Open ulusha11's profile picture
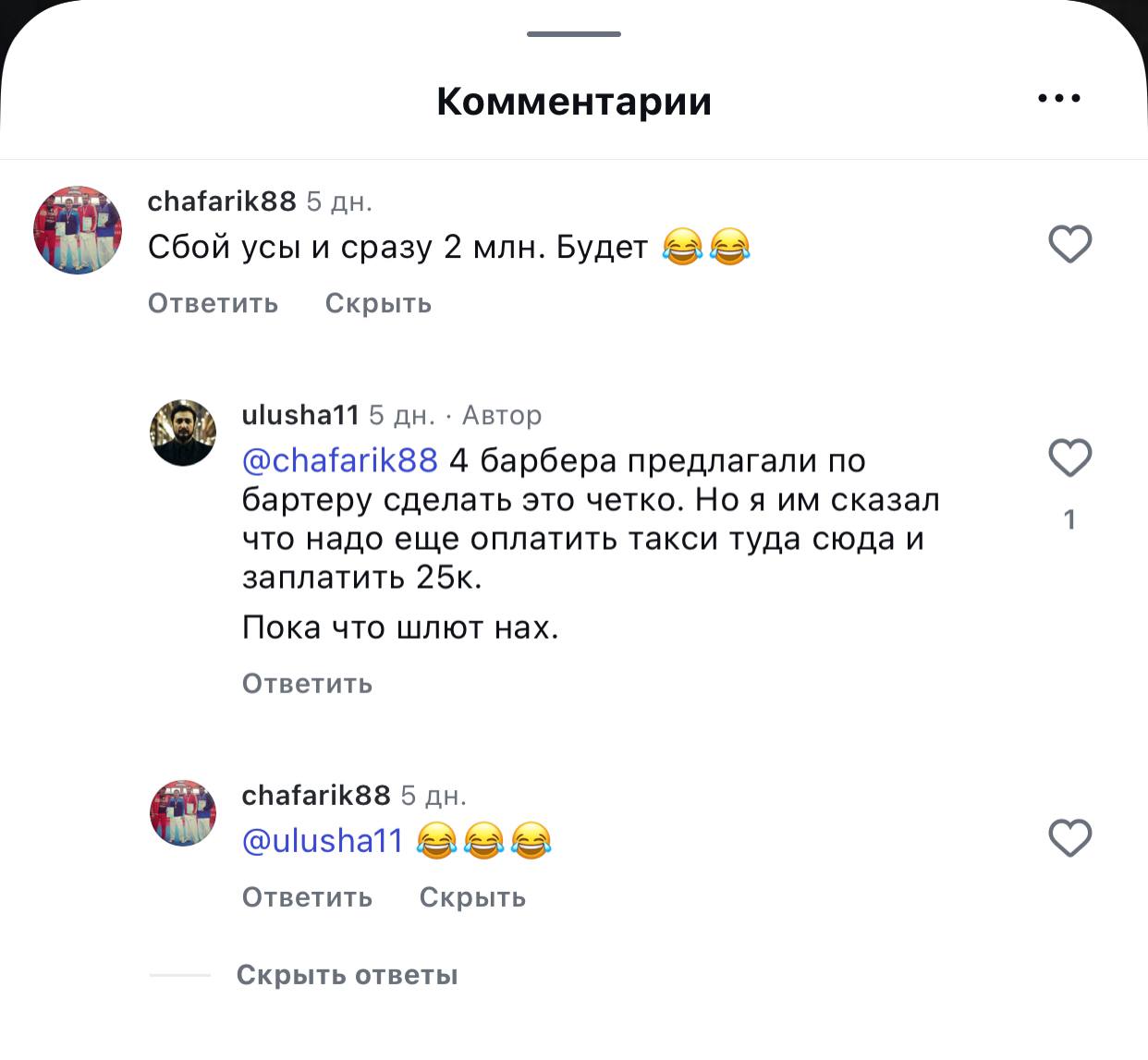Screen dimensions: 1148x1060 183,433
